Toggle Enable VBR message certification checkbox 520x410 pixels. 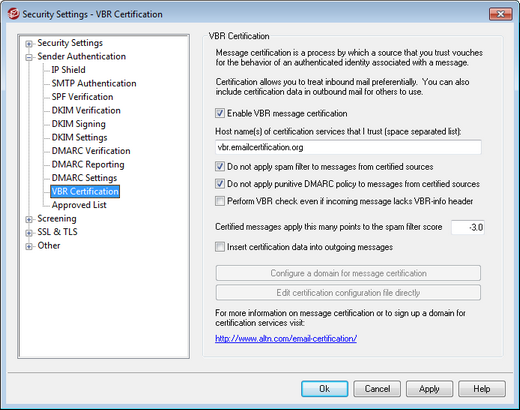point(220,113)
